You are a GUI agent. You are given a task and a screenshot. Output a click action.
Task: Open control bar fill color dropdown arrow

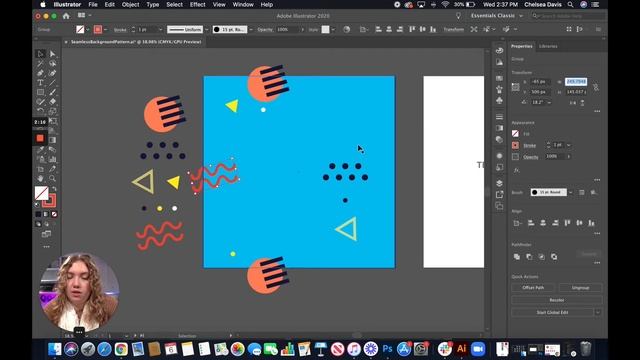point(87,29)
